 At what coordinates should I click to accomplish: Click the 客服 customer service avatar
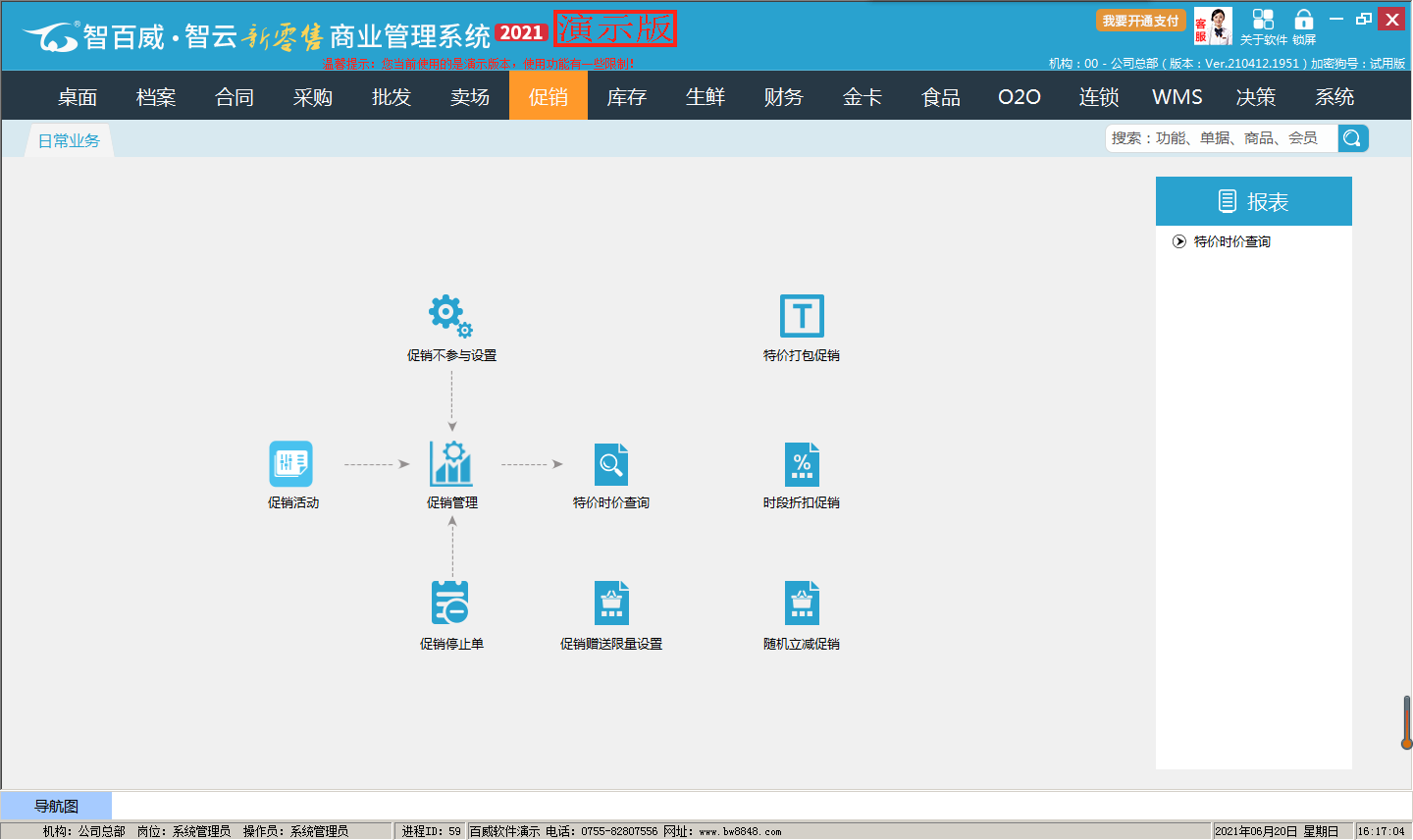[1214, 26]
